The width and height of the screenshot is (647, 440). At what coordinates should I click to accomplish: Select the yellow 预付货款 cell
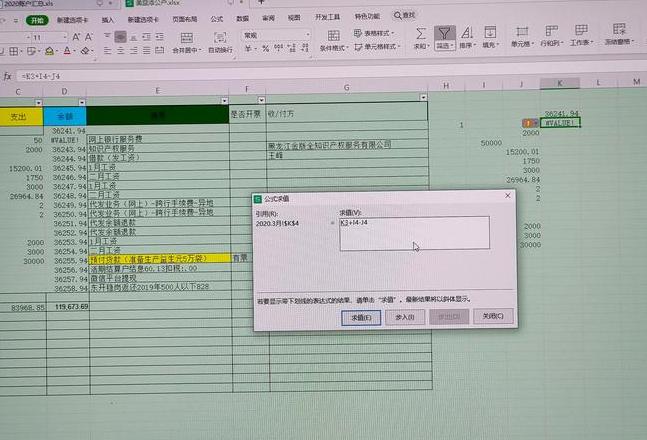click(x=159, y=259)
